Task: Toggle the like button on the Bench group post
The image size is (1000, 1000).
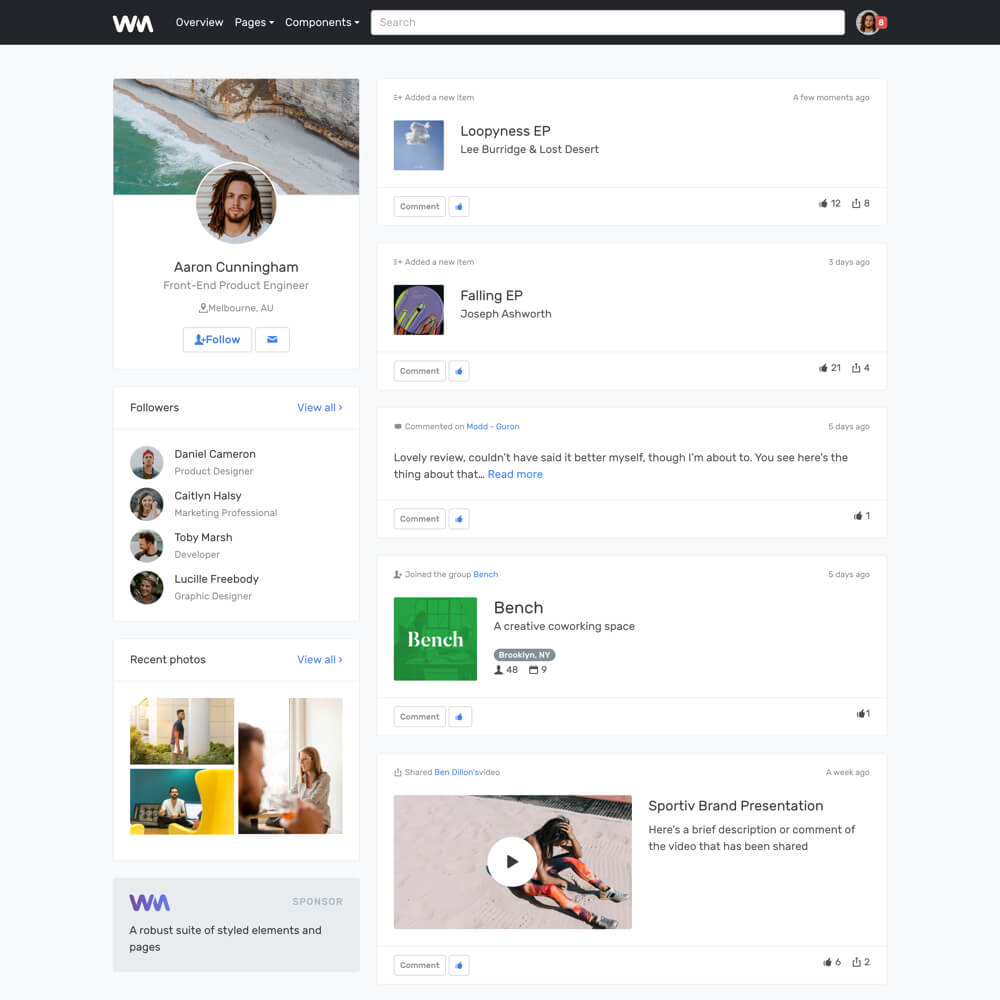Action: pos(458,716)
